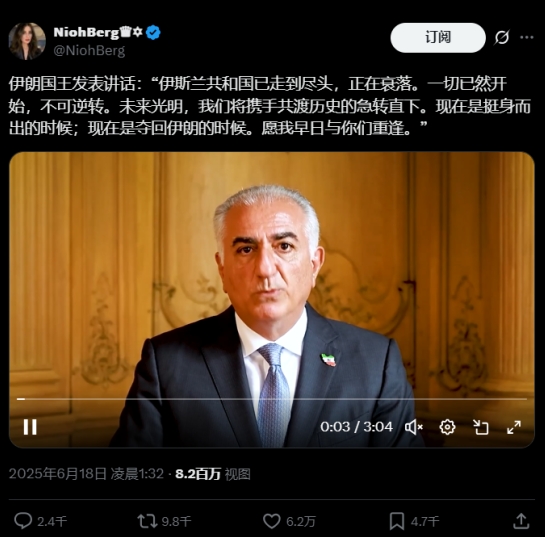Open the @NiohBerg handle link
545x537 pixels.
click(x=89, y=51)
